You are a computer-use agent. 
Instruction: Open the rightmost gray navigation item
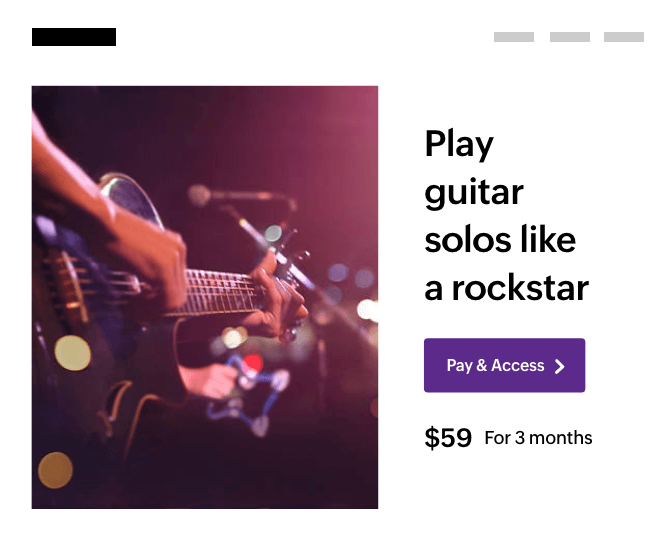click(x=624, y=37)
